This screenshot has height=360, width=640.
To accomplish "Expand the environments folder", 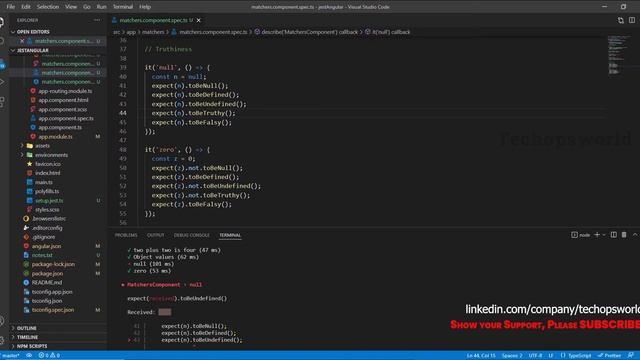I will click(x=51, y=155).
